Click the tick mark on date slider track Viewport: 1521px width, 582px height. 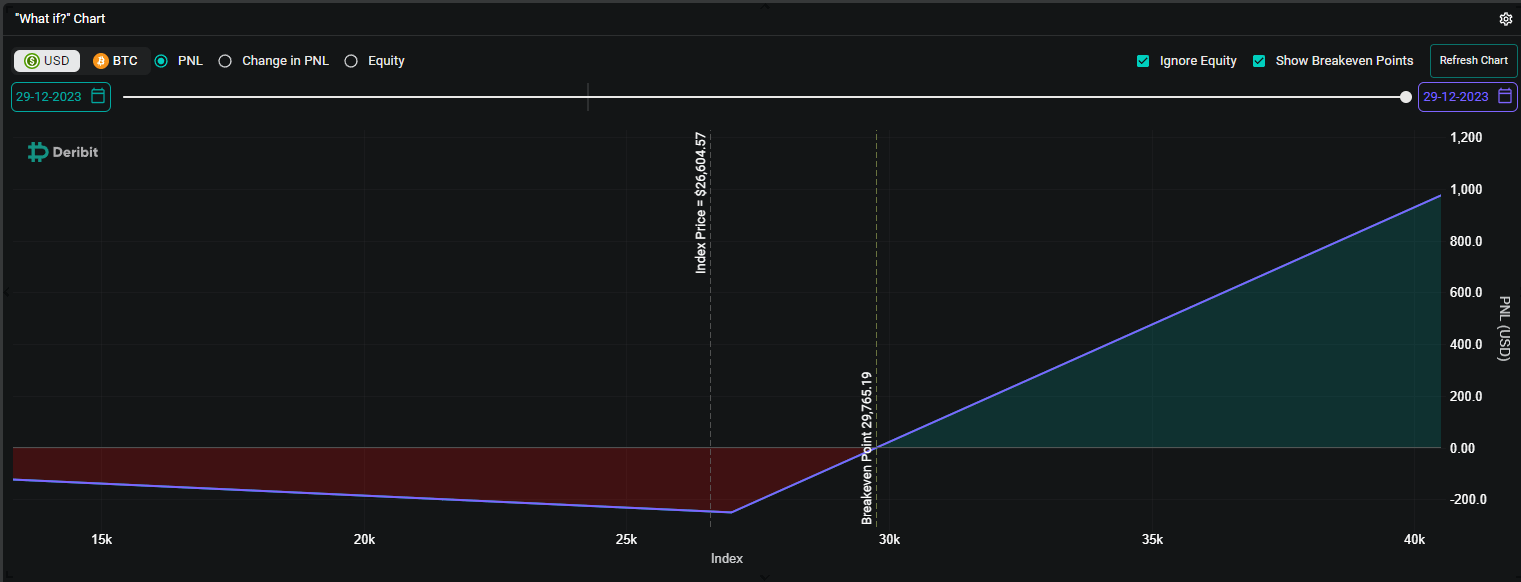pos(588,97)
